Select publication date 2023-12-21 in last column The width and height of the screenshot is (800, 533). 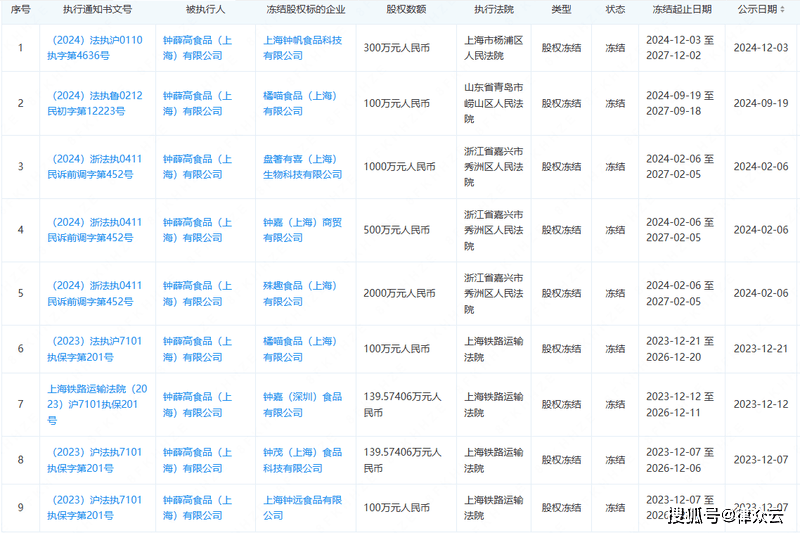coord(761,349)
